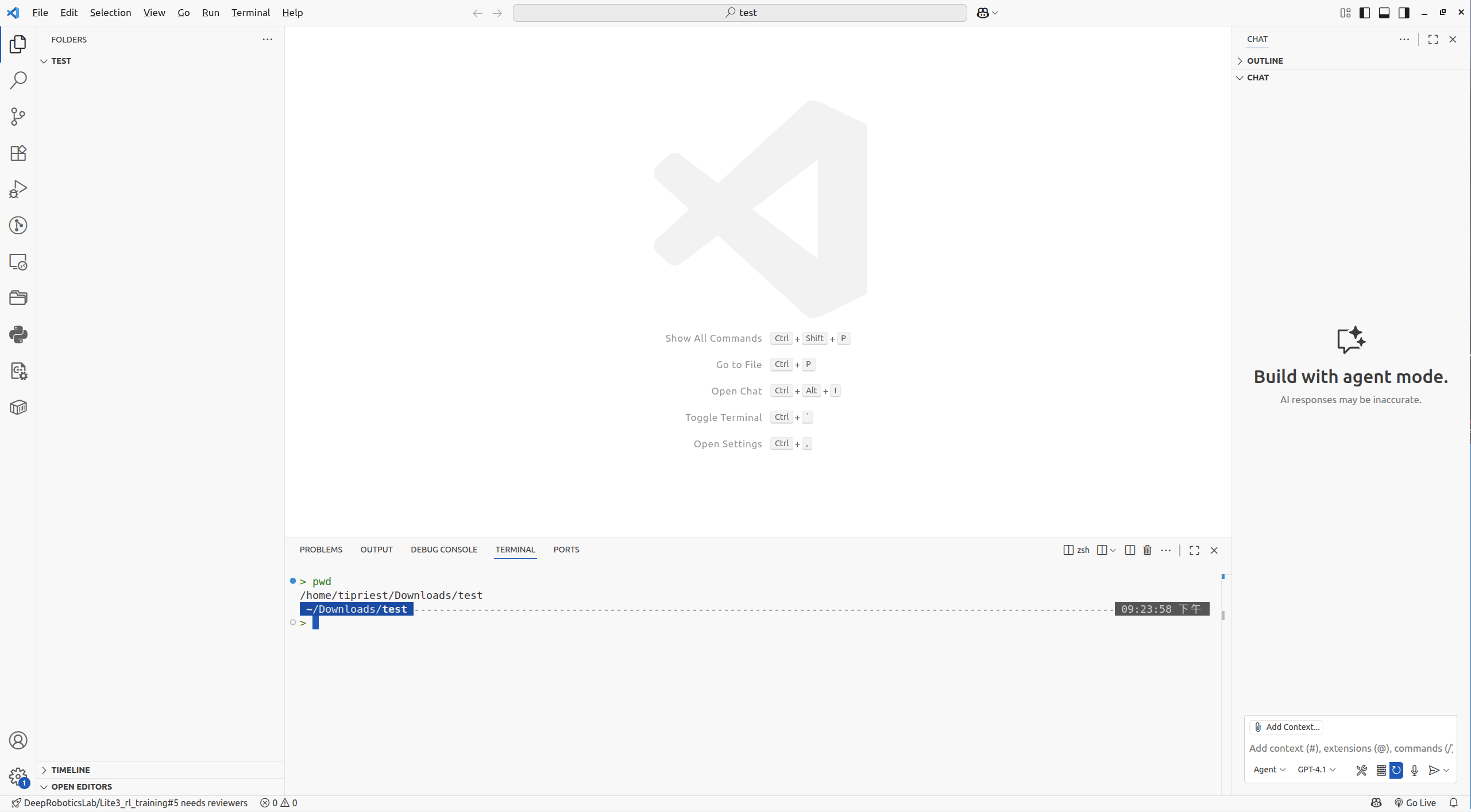The height and width of the screenshot is (812, 1471).
Task: Switch to the DEBUG CONSOLE tab
Action: pos(443,550)
